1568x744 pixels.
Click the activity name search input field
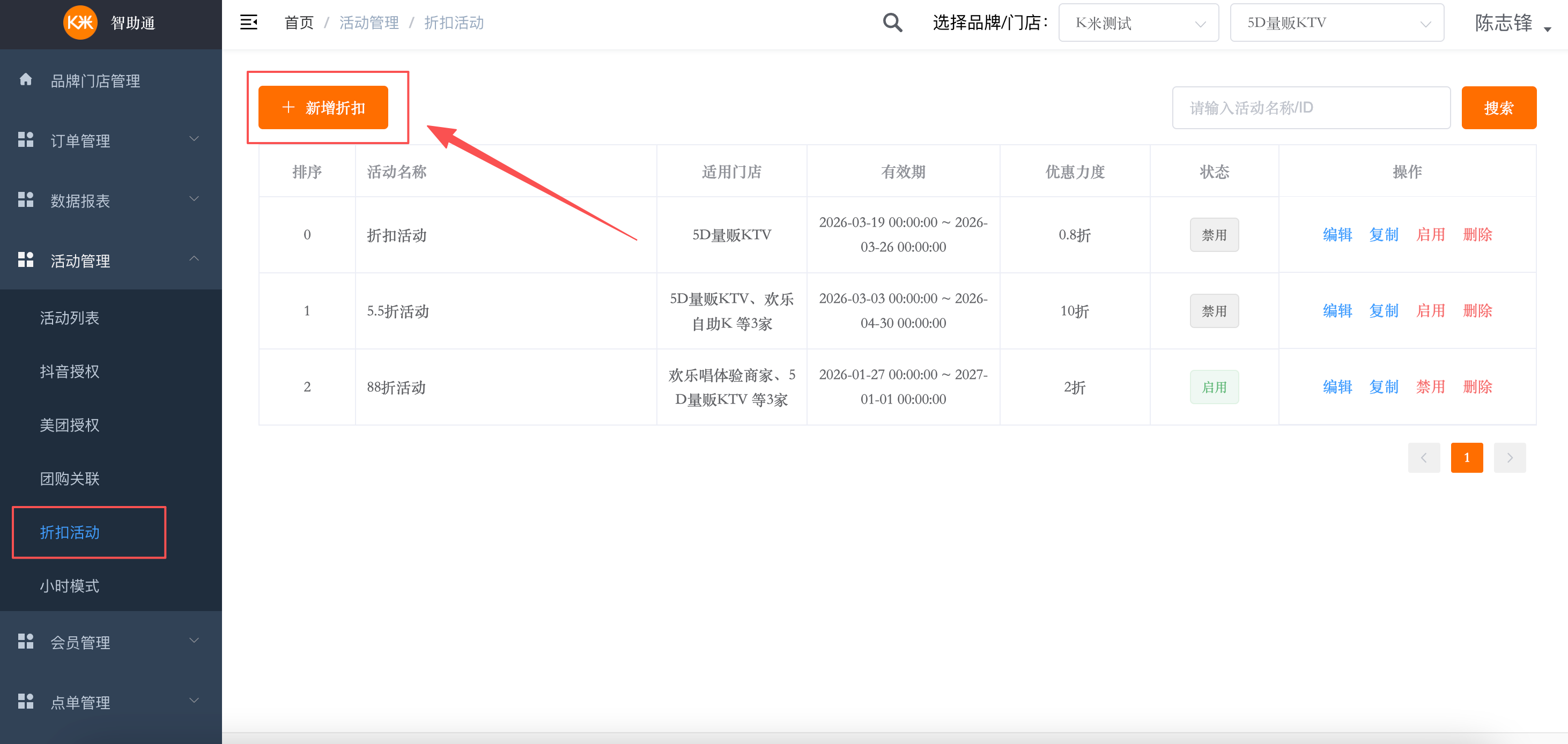(1311, 107)
